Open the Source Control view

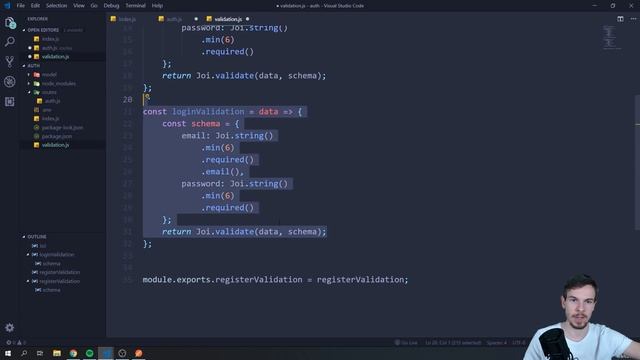pos(10,62)
